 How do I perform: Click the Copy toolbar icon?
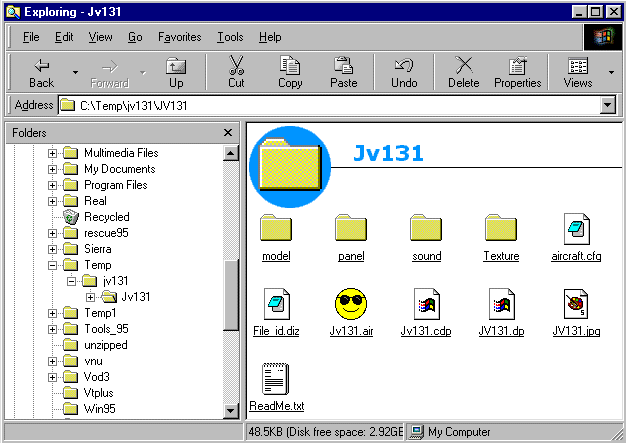pos(290,66)
